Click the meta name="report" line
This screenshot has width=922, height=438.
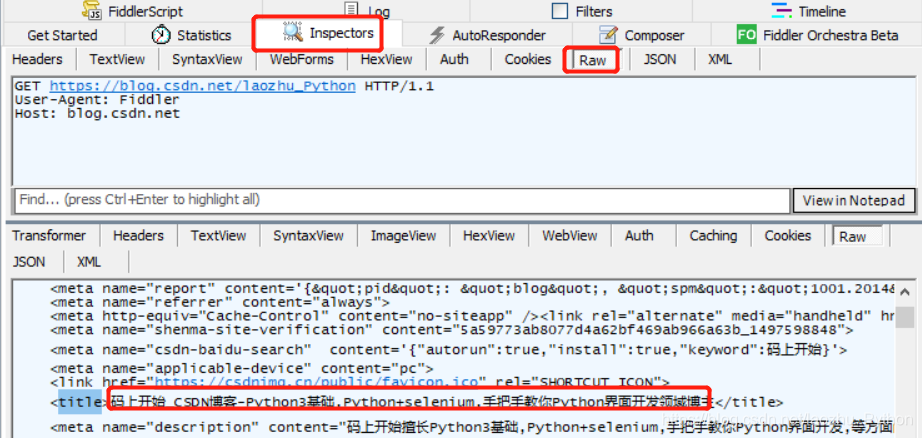point(472,289)
